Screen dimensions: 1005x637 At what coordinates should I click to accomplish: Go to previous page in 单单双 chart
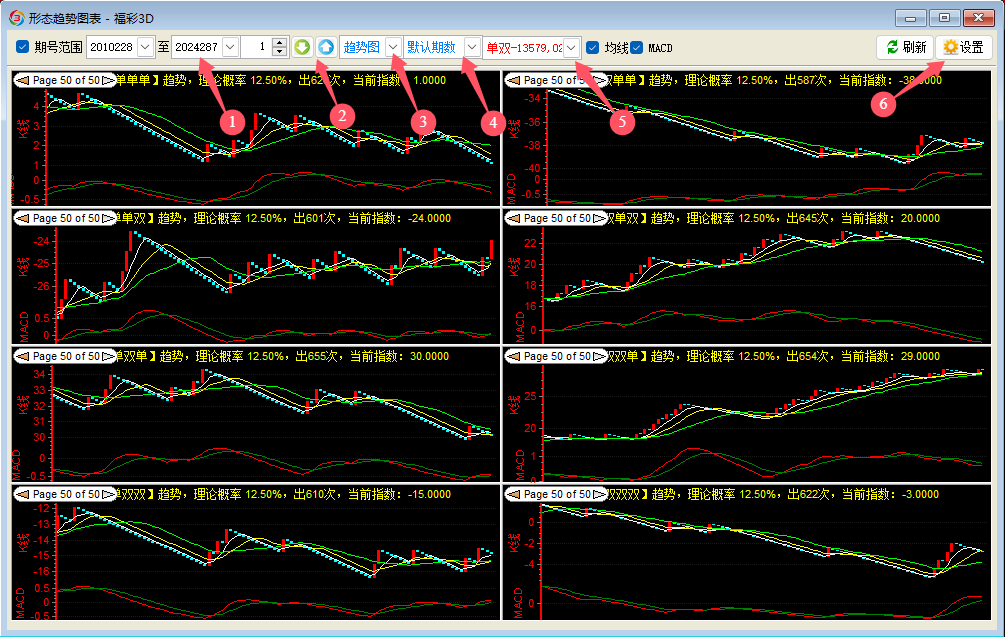pos(20,218)
